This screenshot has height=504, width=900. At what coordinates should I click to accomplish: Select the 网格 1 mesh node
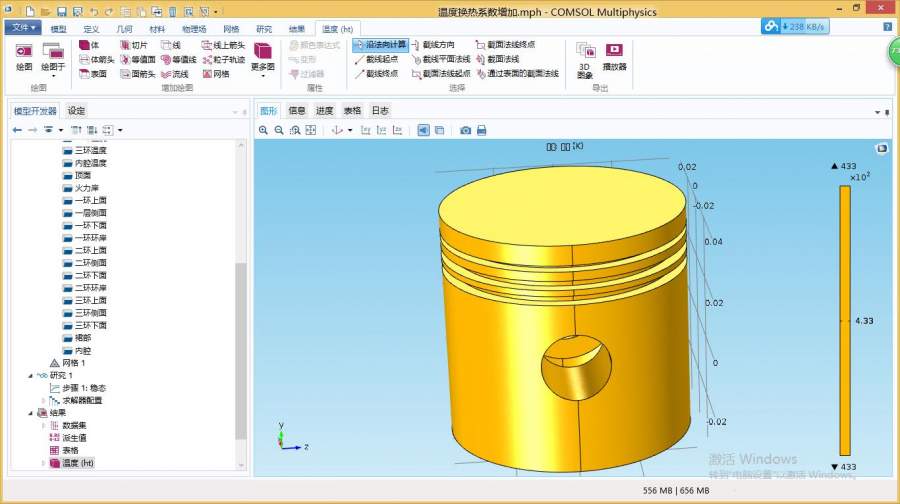(68, 363)
